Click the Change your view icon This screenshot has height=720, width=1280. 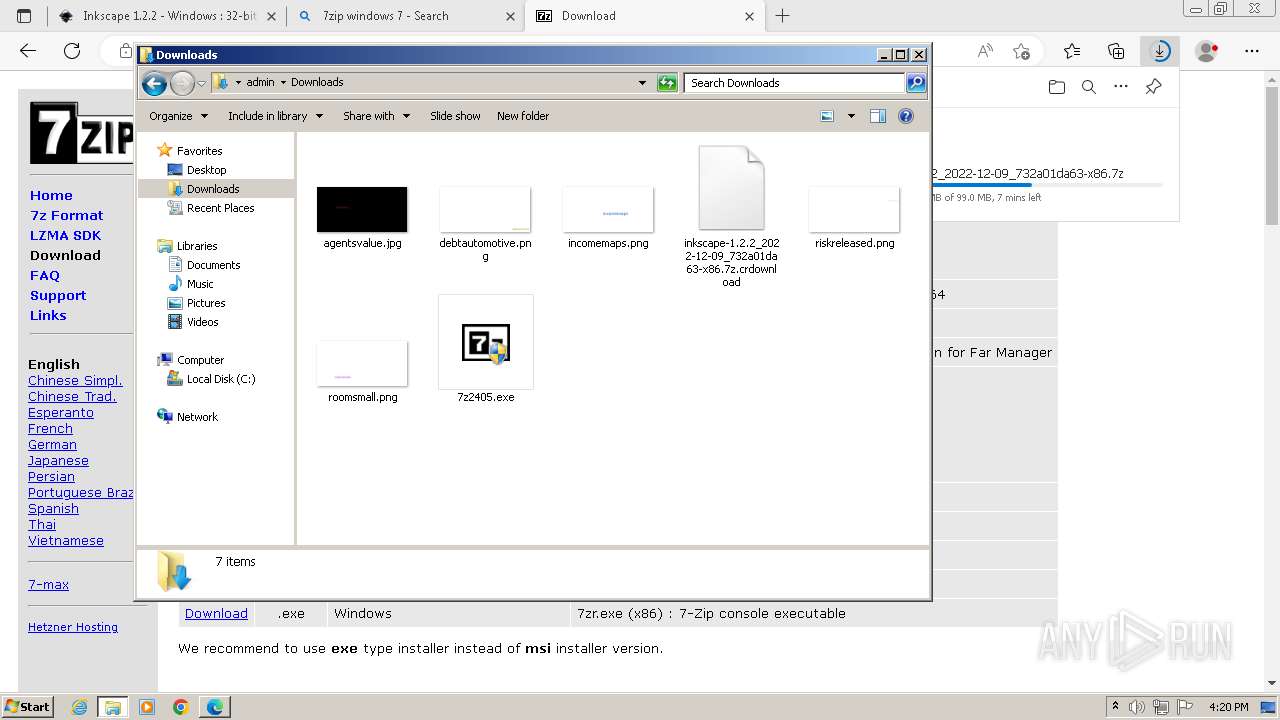click(x=827, y=116)
